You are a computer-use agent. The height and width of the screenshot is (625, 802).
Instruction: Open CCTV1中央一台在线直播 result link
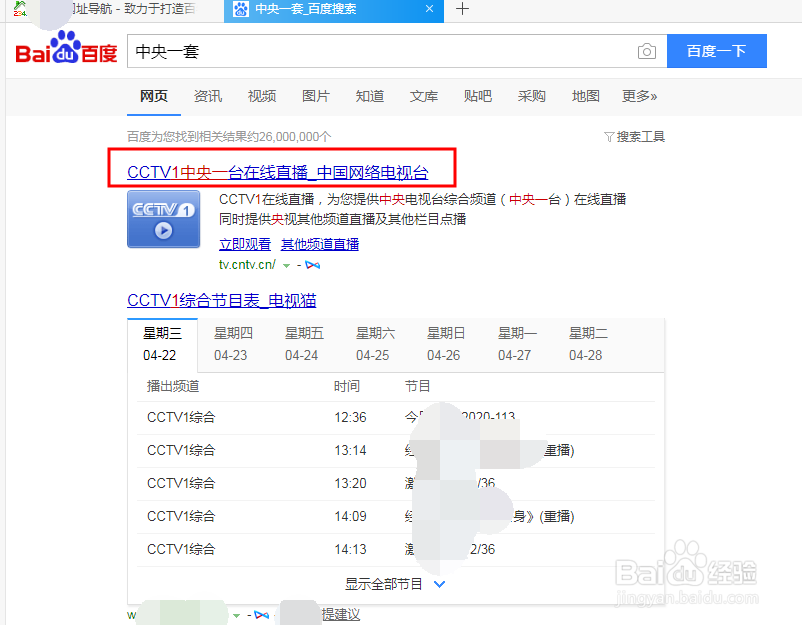278,172
